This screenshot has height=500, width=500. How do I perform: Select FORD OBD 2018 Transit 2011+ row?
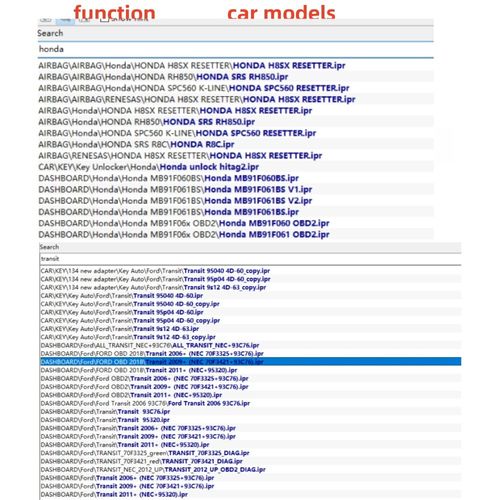(x=250, y=370)
